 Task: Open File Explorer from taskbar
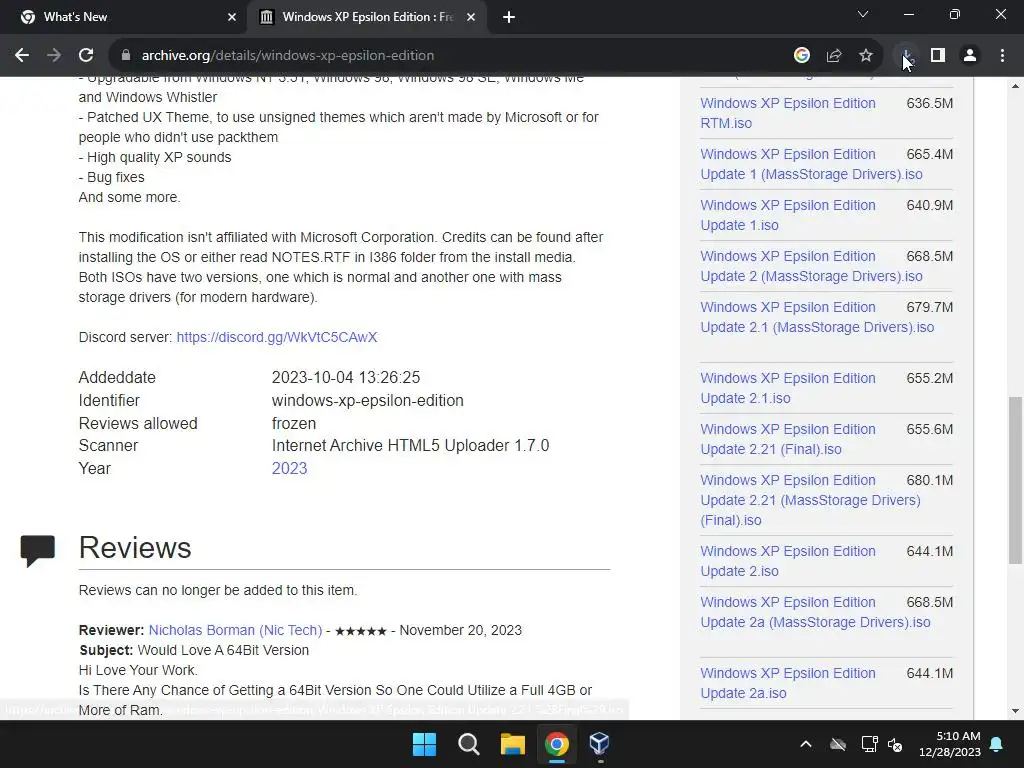(x=513, y=744)
